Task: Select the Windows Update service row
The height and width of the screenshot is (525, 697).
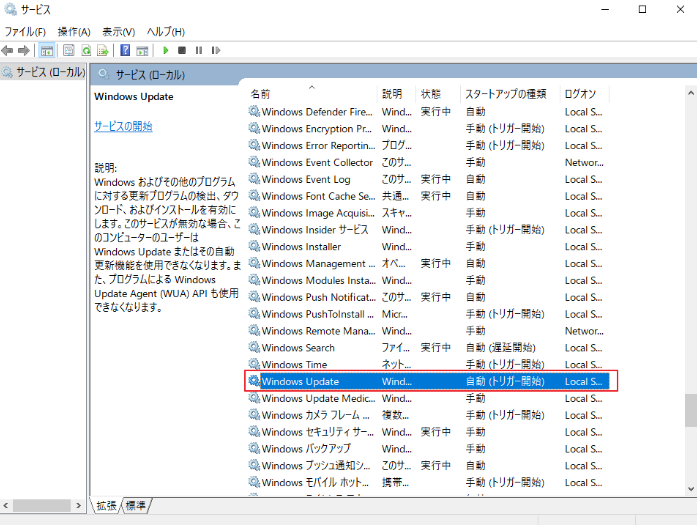Action: click(429, 381)
